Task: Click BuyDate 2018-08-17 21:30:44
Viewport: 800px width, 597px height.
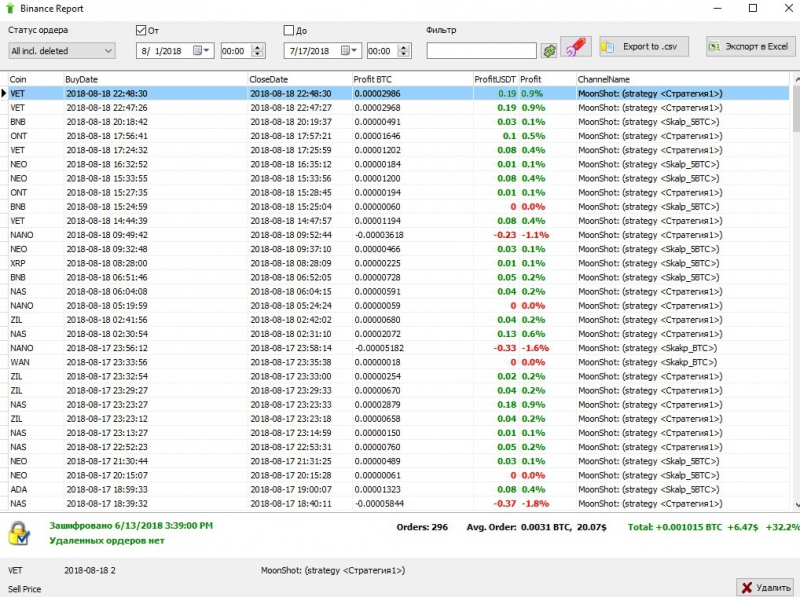Action: (107, 461)
